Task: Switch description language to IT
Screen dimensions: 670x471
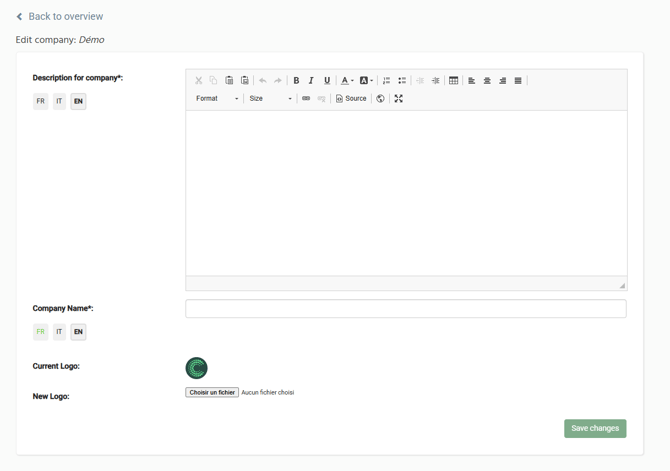Action: point(59,101)
